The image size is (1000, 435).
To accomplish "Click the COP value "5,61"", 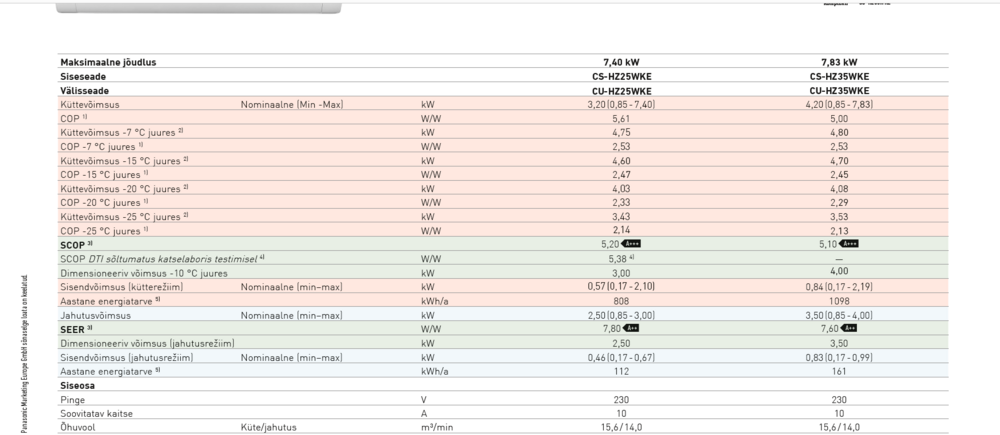I will pos(621,119).
